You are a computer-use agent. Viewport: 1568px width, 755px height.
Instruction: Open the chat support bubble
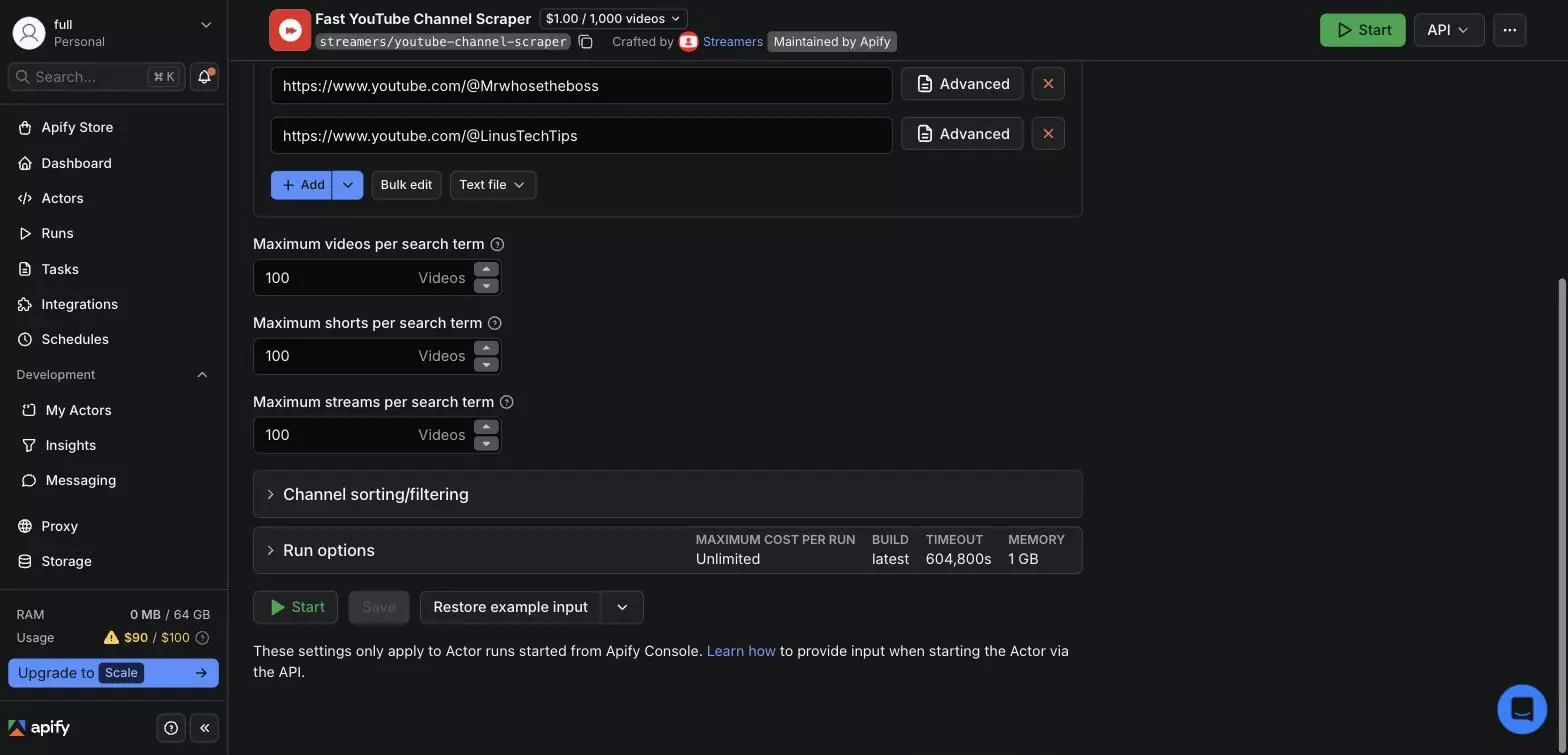[x=1522, y=709]
